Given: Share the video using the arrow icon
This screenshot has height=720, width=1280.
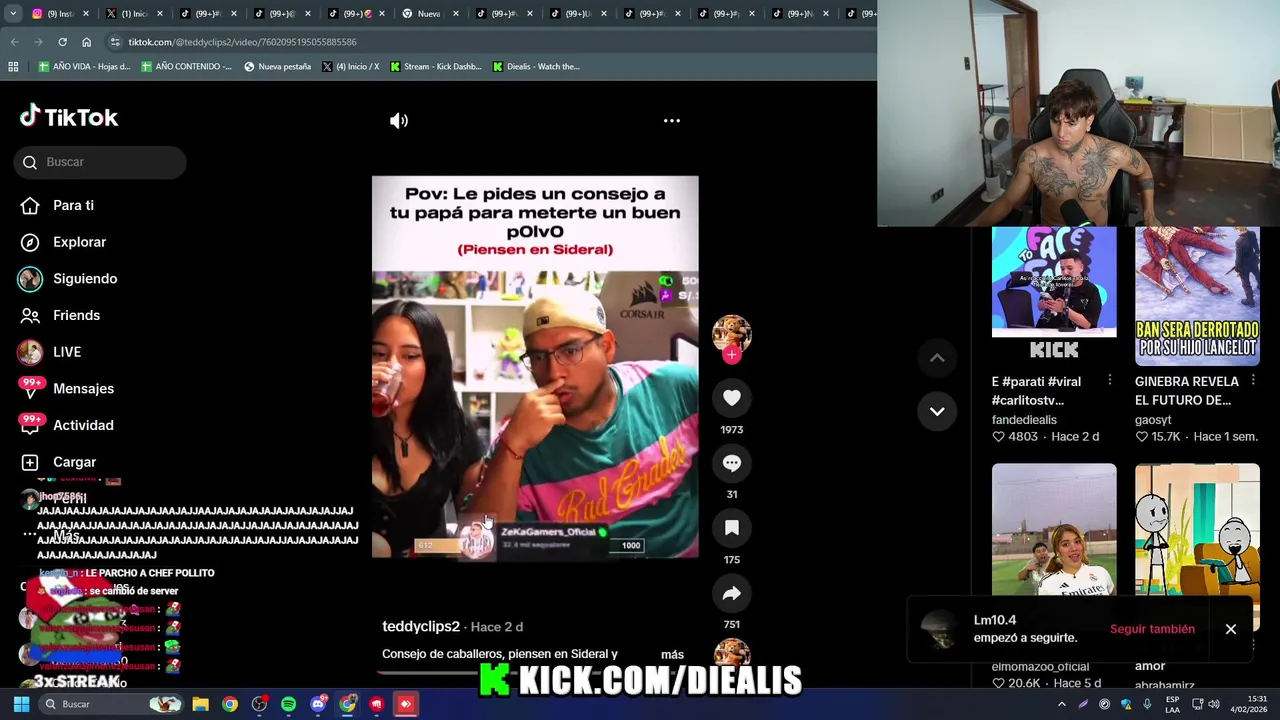Looking at the screenshot, I should coord(732,593).
